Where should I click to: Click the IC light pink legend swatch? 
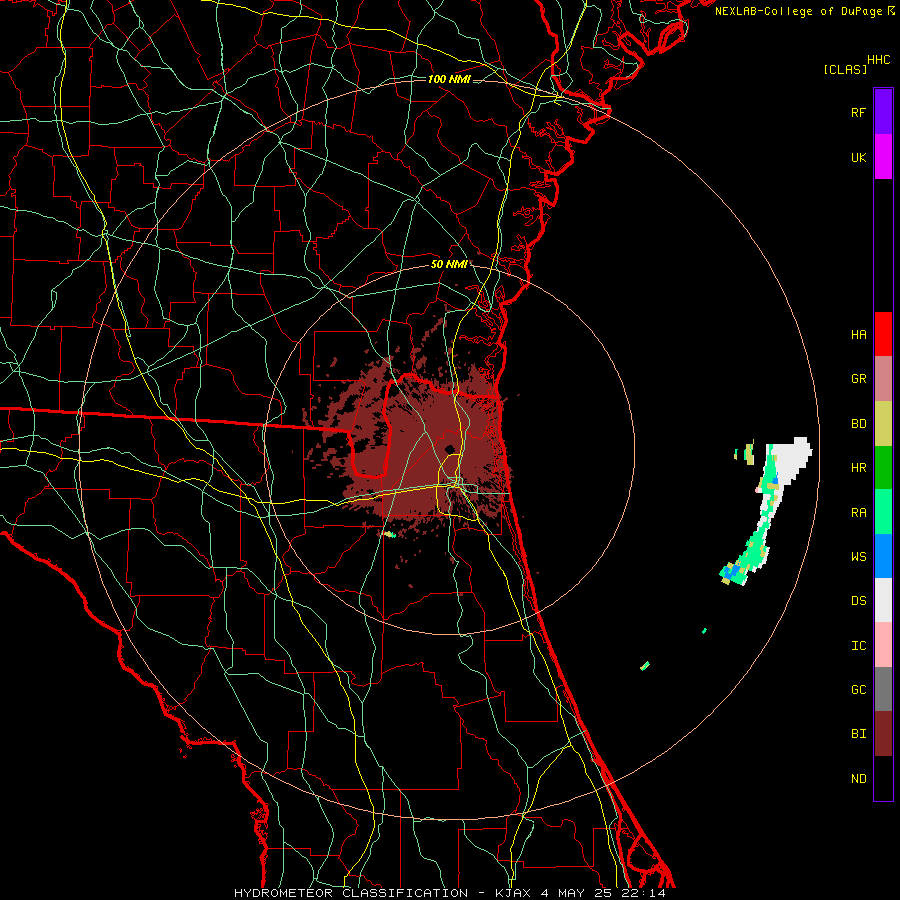click(883, 645)
